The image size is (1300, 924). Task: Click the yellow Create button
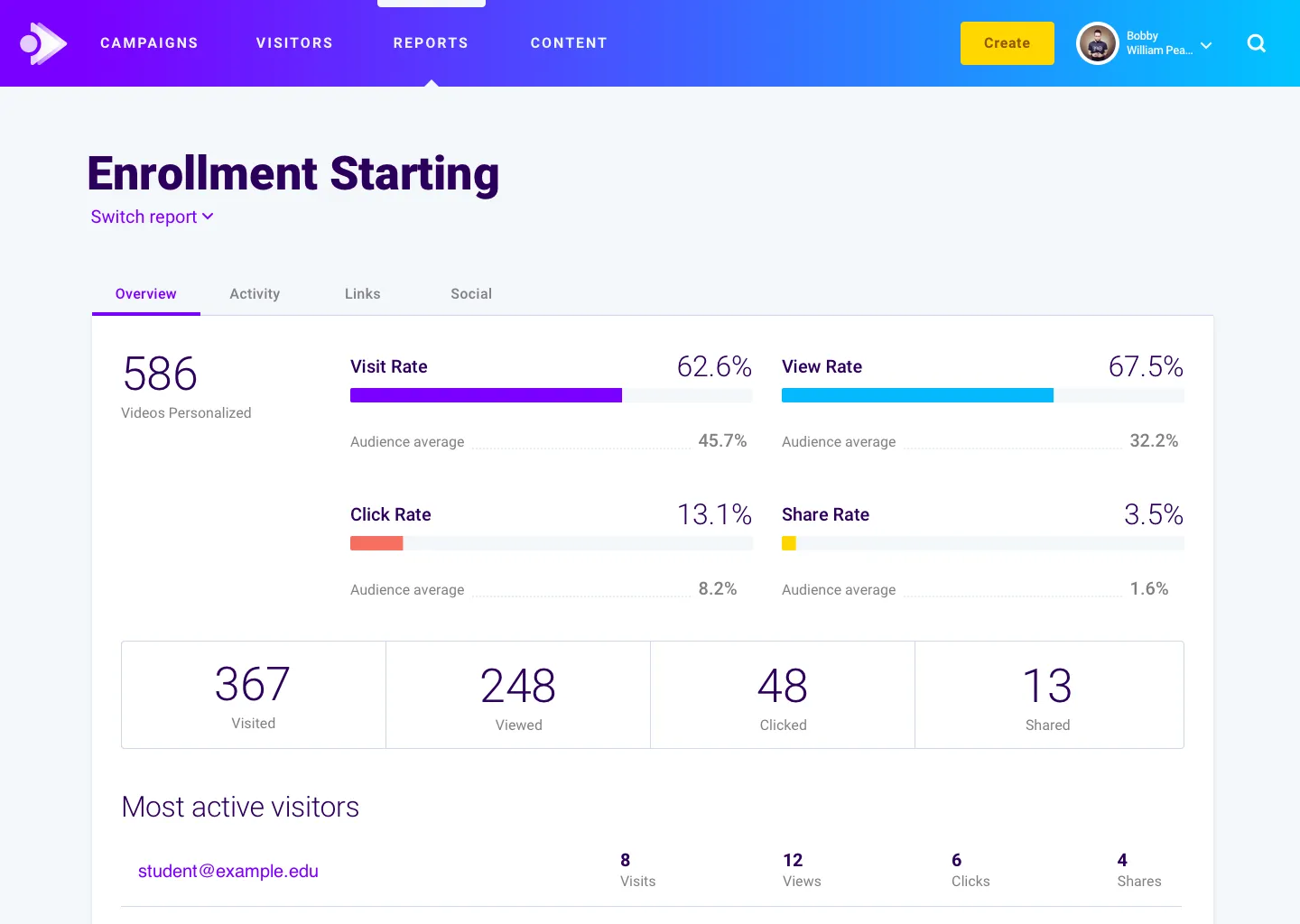1007,43
